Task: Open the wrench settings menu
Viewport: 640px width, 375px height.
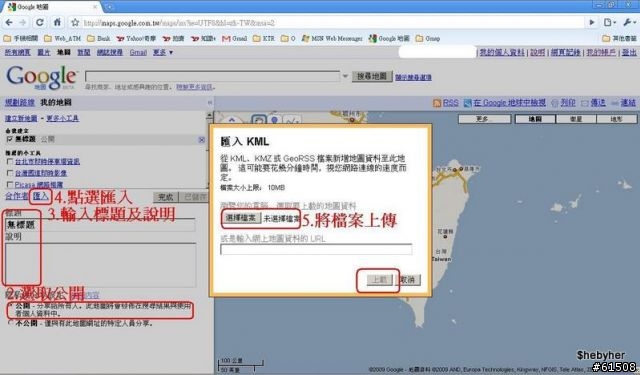Action: pyautogui.click(x=629, y=22)
